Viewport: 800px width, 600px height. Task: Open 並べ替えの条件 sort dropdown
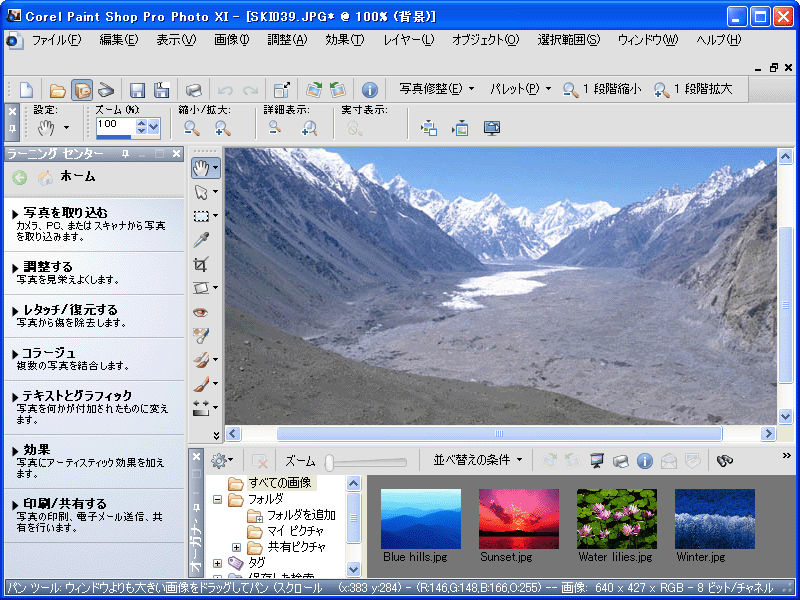[x=478, y=460]
